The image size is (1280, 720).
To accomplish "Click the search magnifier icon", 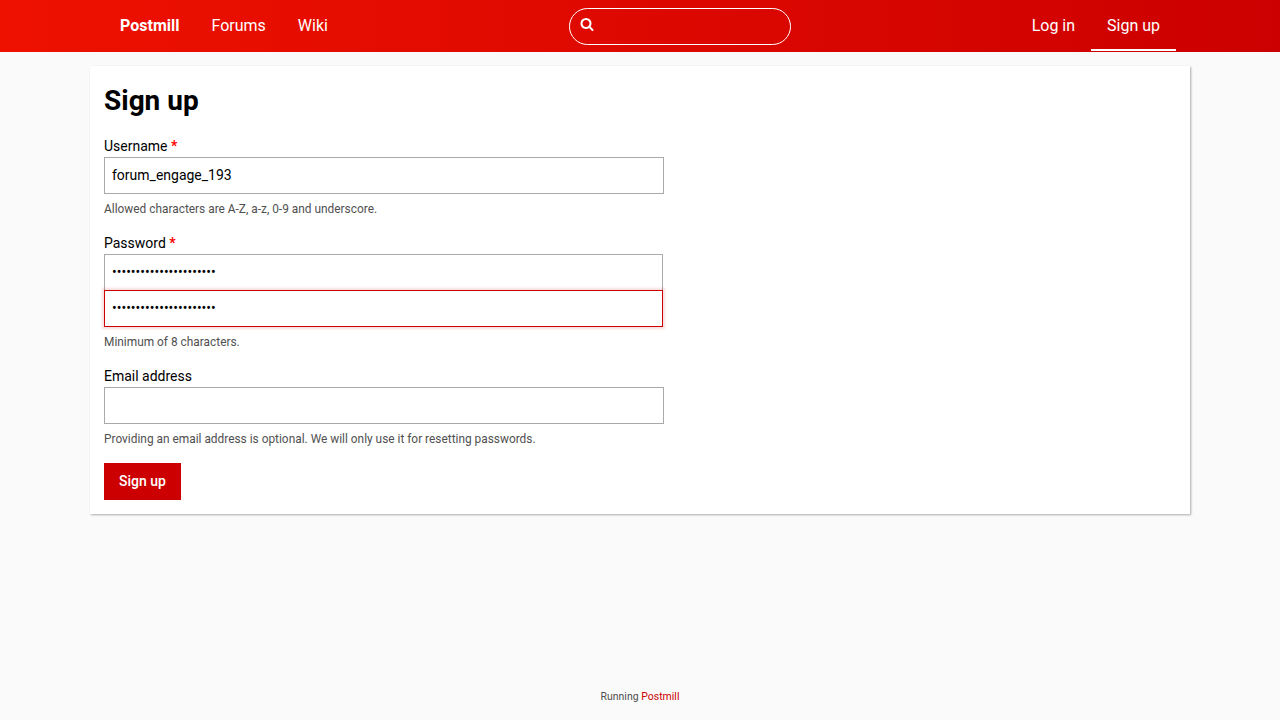I will tap(587, 25).
